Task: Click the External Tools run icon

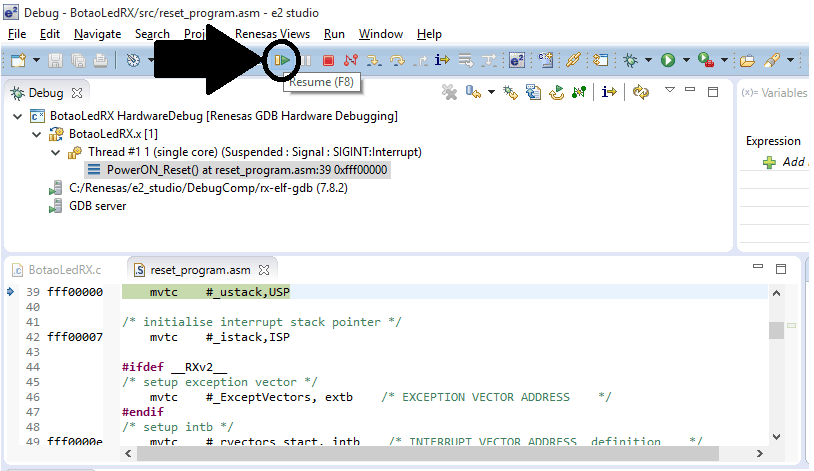Action: 706,60
